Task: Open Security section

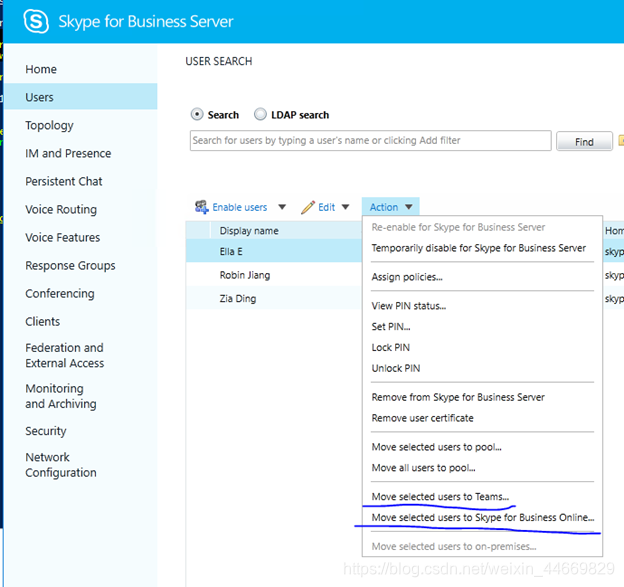Action: click(46, 431)
